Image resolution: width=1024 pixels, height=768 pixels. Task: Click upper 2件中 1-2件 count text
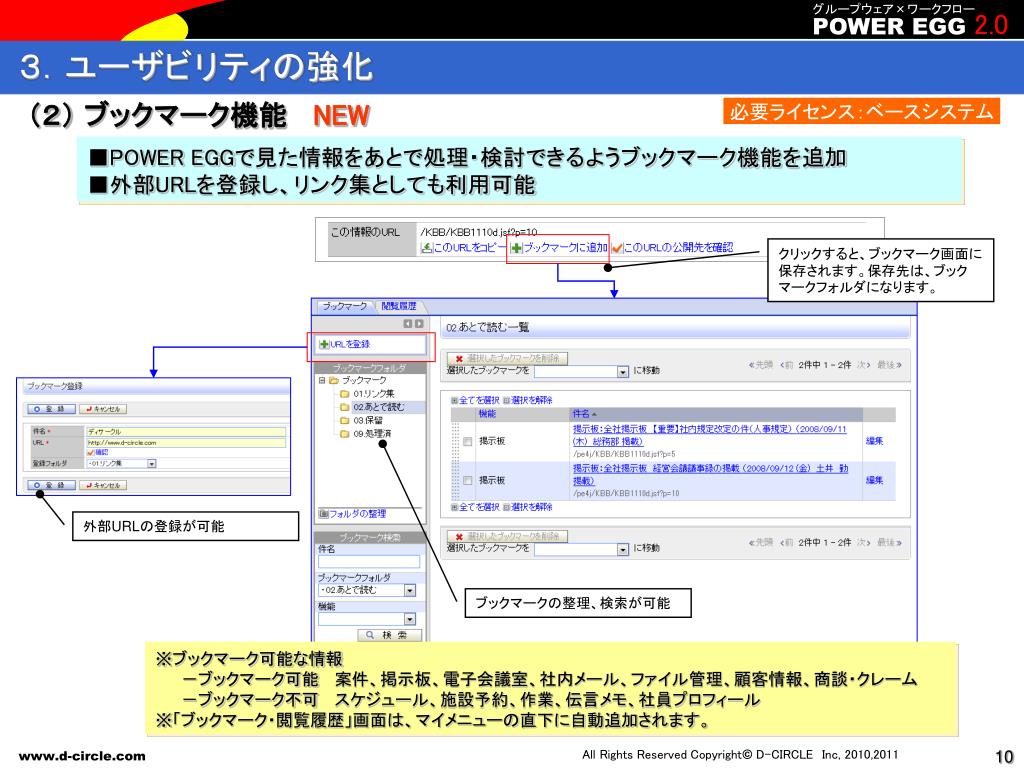[824, 365]
